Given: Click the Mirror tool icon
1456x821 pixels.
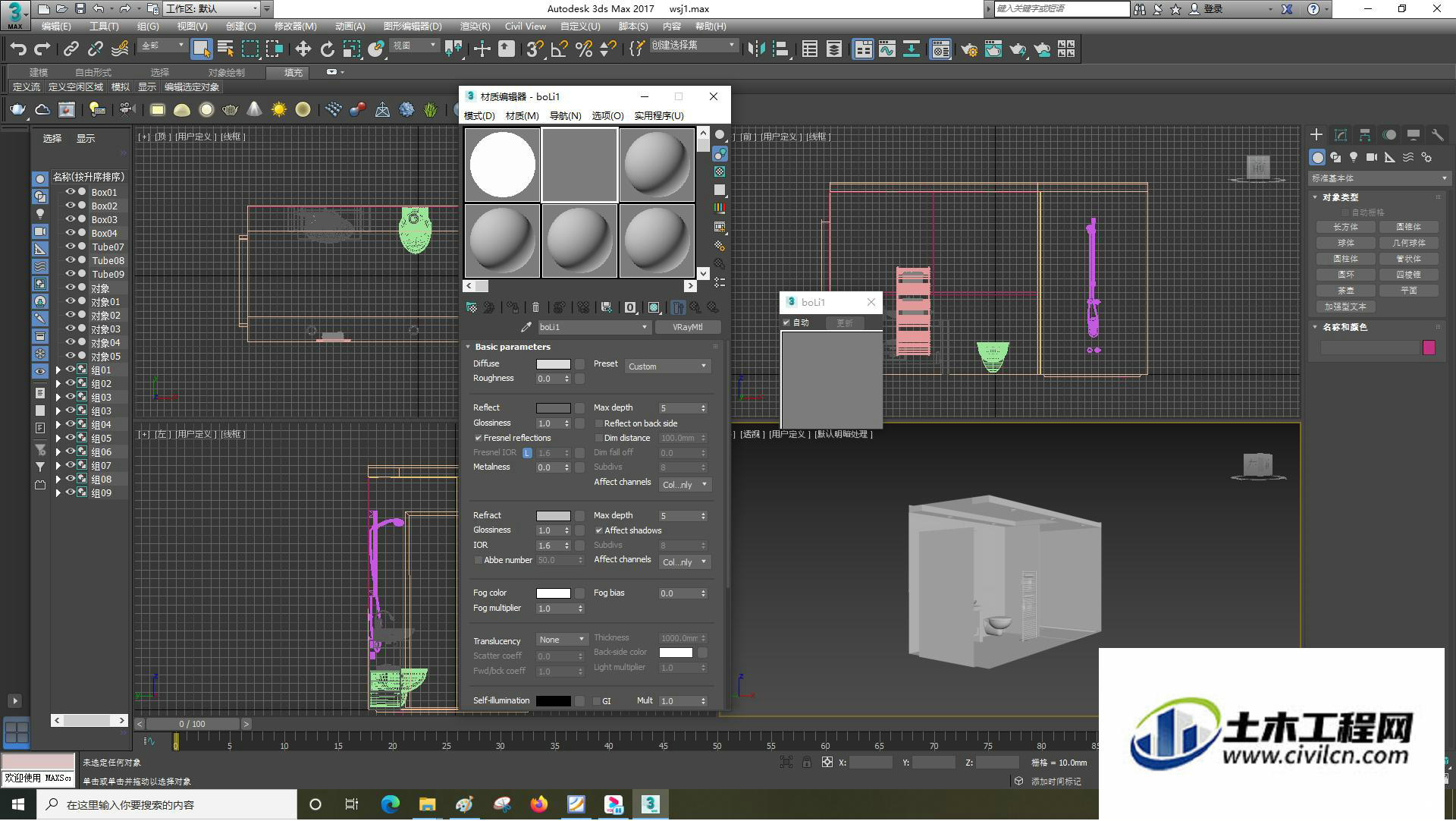Looking at the screenshot, I should tap(755, 49).
